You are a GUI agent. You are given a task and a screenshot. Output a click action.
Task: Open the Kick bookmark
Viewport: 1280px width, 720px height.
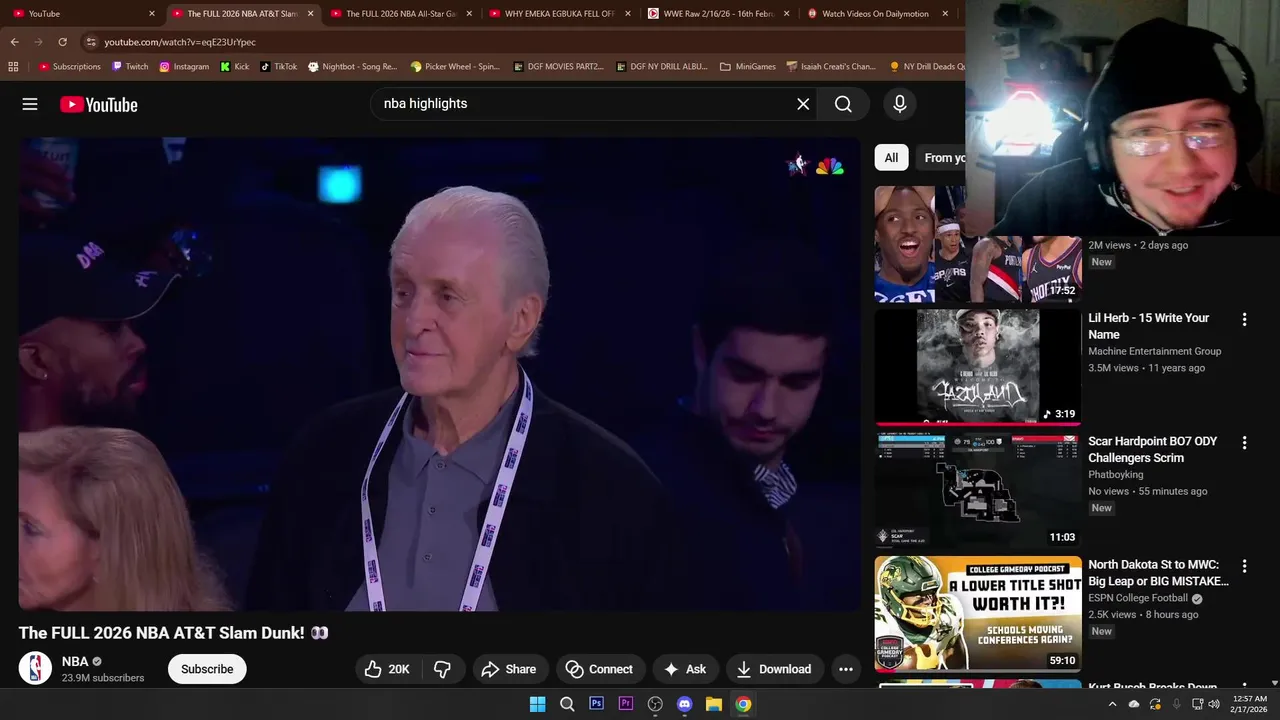[235, 67]
